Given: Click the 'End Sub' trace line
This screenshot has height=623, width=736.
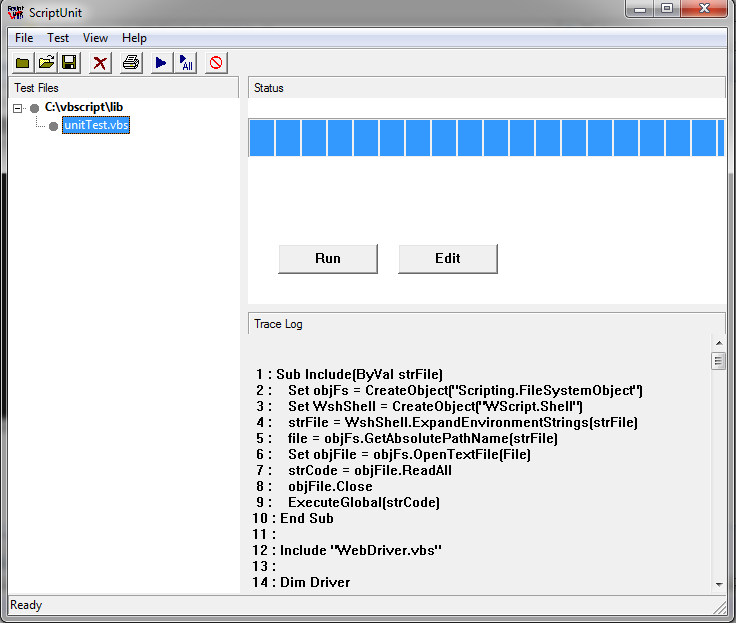Looking at the screenshot, I should tap(293, 518).
